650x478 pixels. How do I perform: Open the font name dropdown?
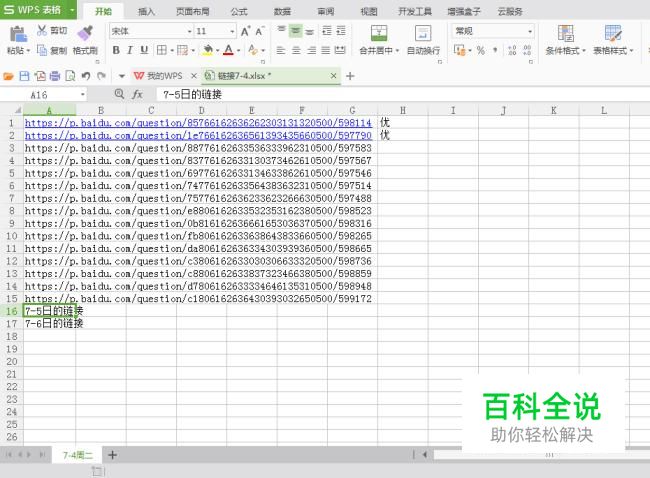pos(189,32)
